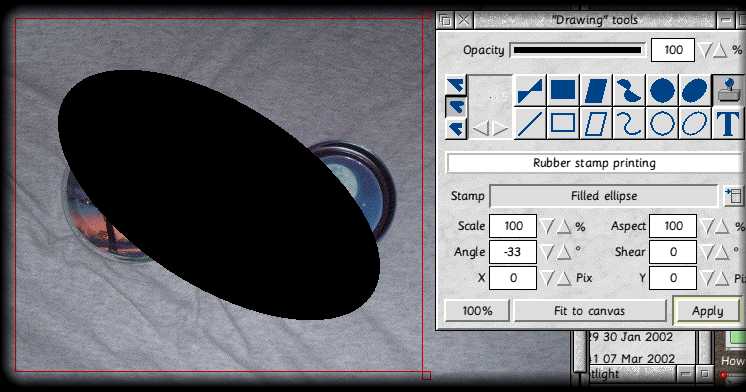Select the outline circle tool
746x392 pixels.
point(662,123)
